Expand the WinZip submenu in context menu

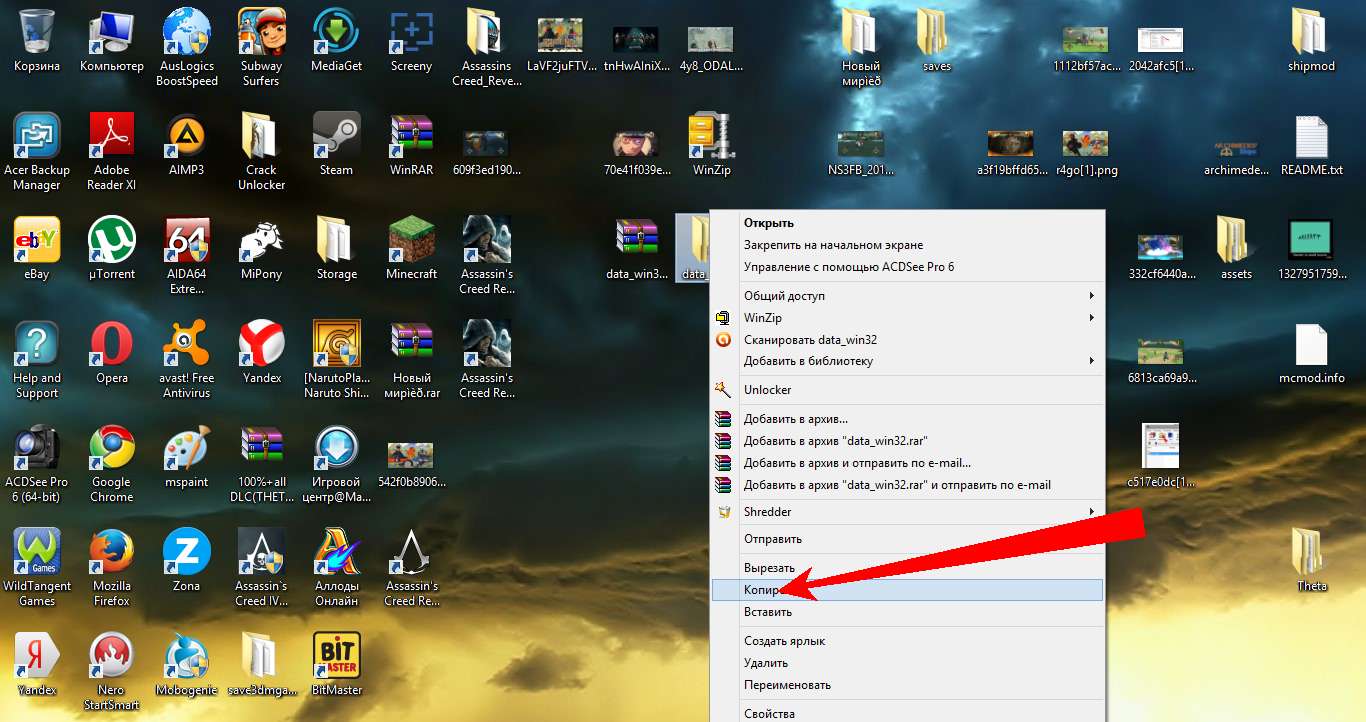point(907,318)
